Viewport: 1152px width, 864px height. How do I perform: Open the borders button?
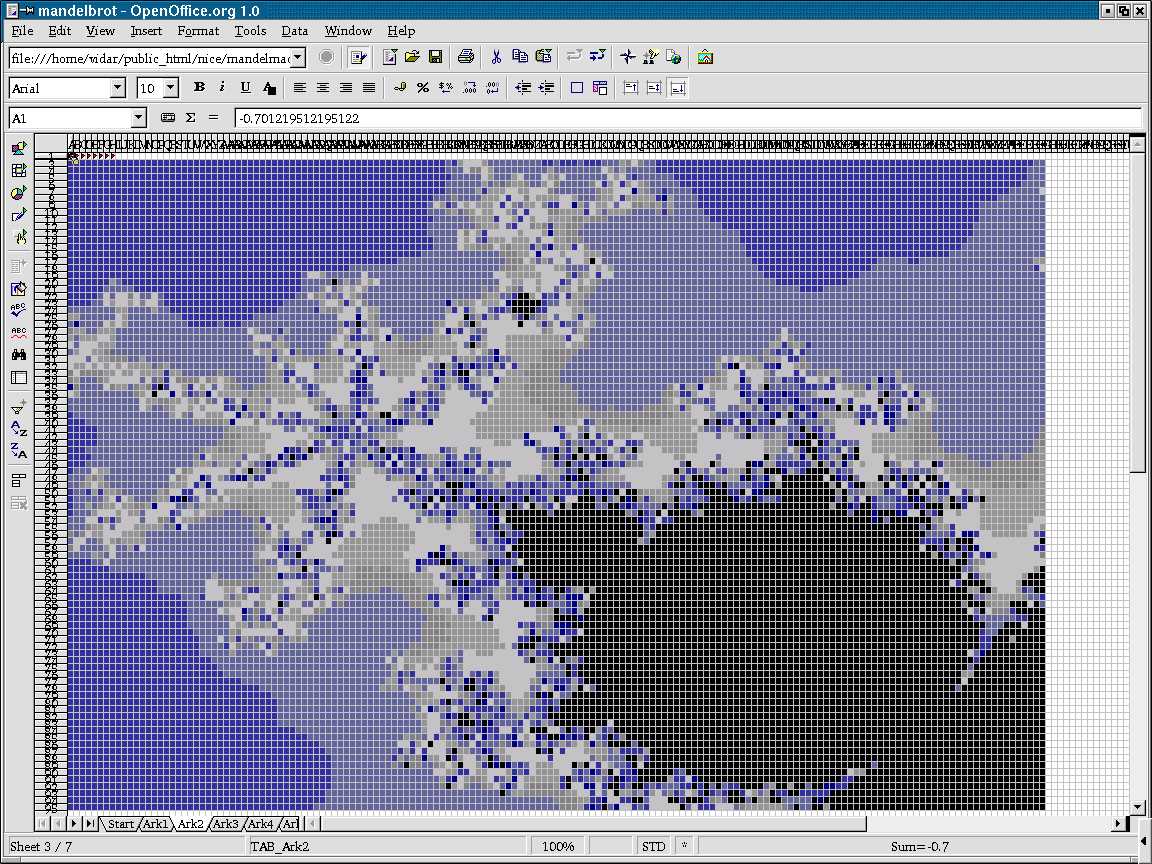(577, 87)
